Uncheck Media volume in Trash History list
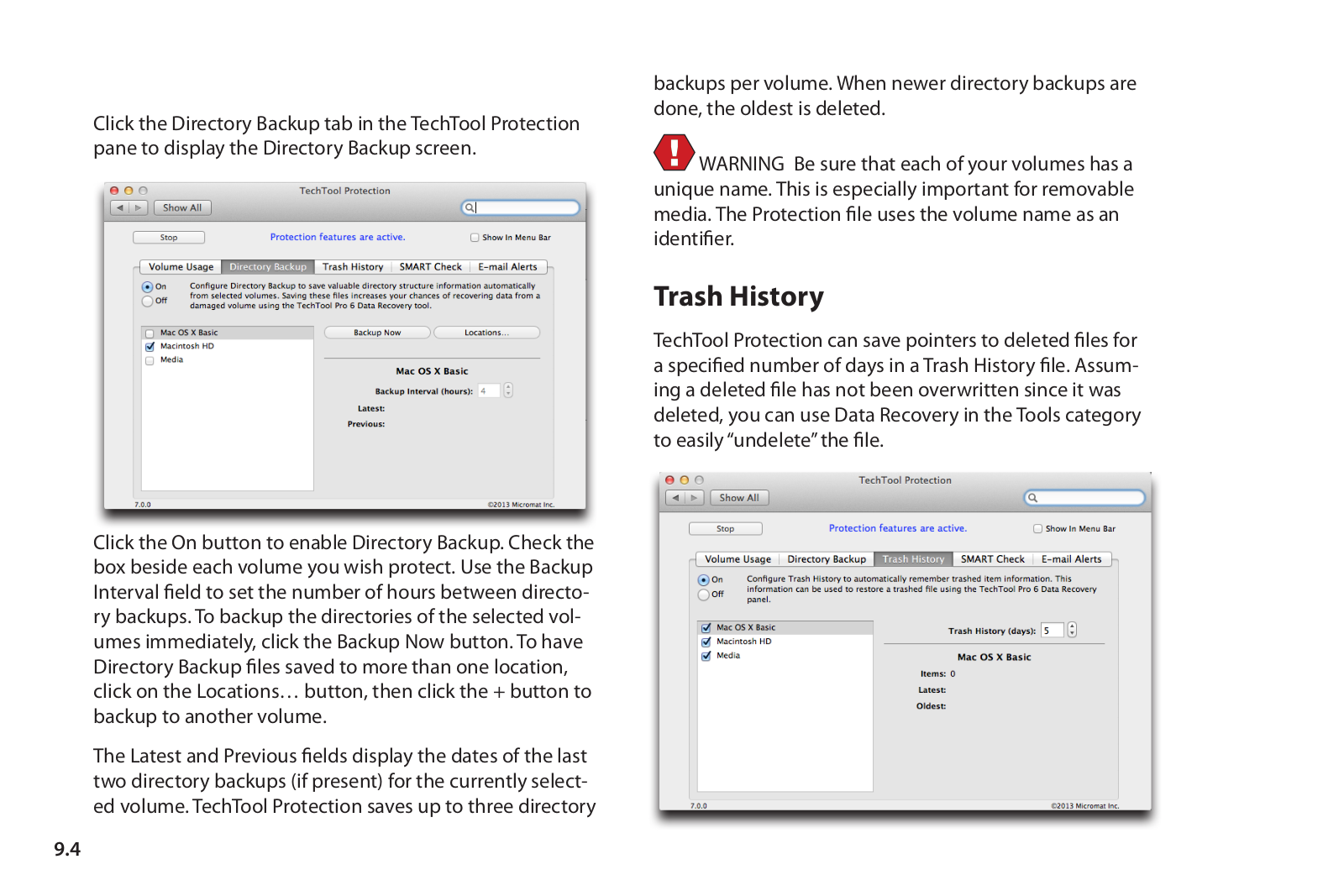The height and width of the screenshot is (896, 1344). [x=706, y=656]
